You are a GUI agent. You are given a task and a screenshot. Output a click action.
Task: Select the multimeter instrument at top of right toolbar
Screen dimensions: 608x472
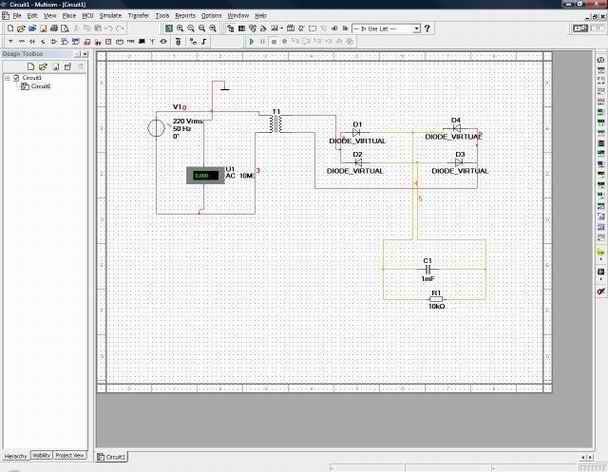click(600, 61)
